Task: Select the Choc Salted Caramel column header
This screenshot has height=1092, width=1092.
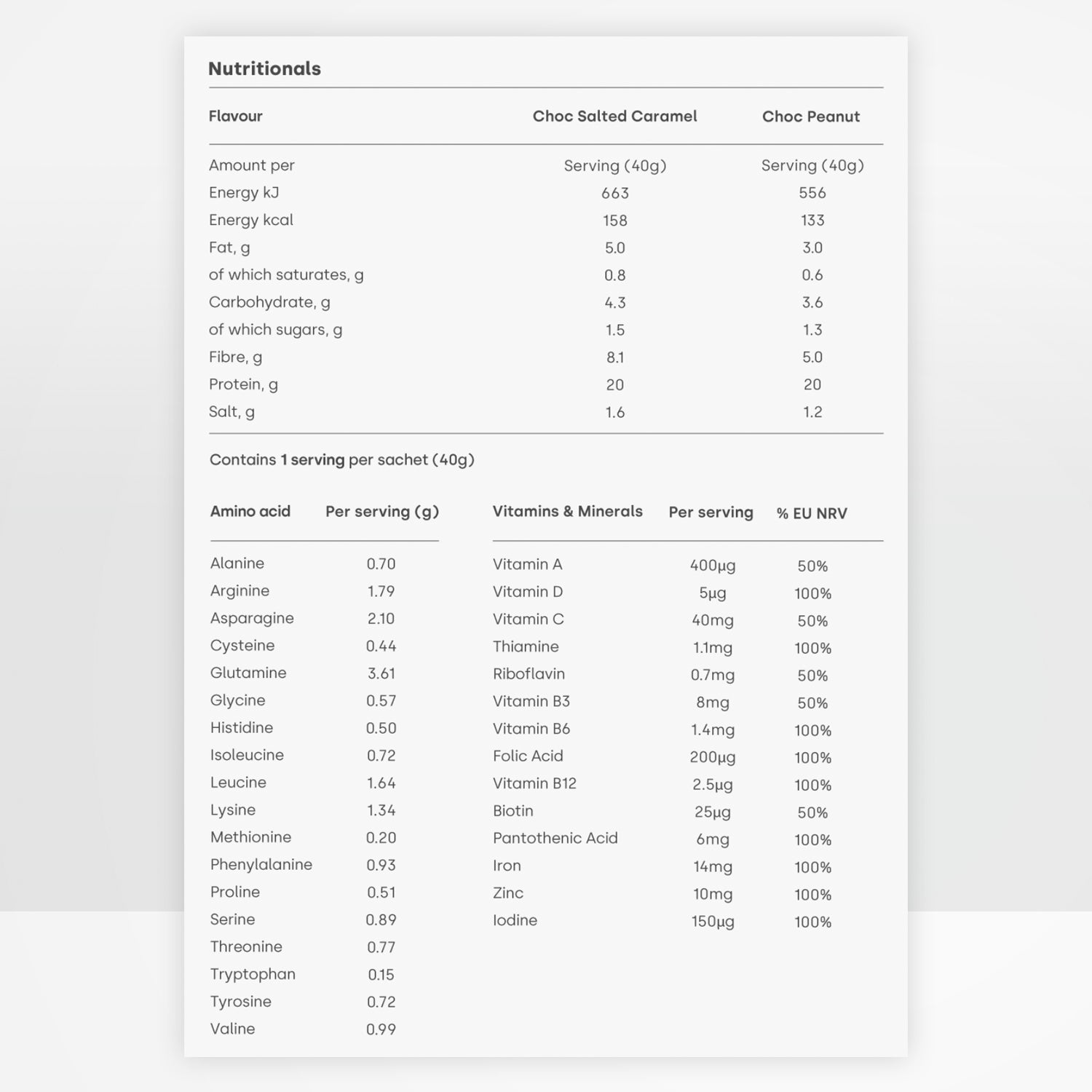Action: point(614,116)
